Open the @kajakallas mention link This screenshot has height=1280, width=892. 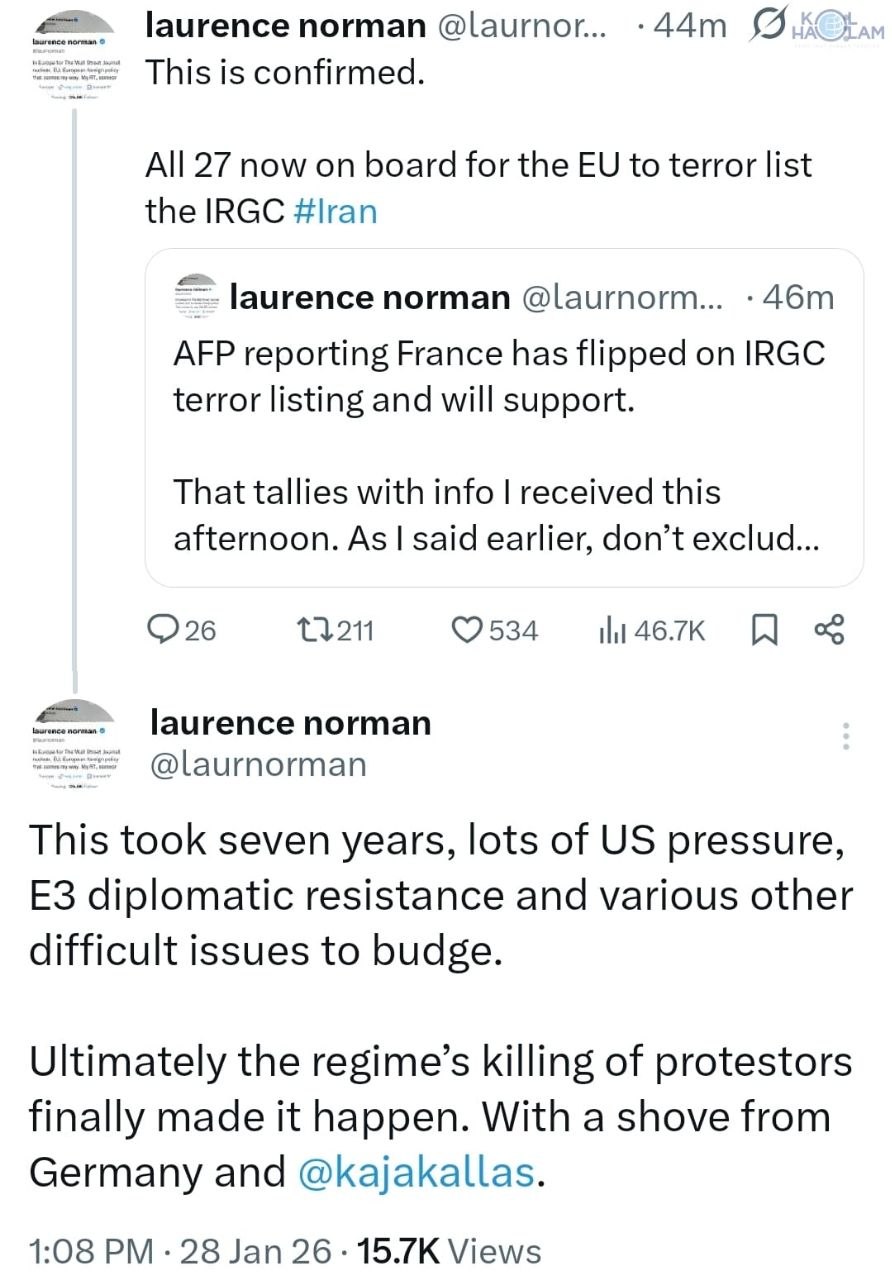click(x=417, y=1172)
